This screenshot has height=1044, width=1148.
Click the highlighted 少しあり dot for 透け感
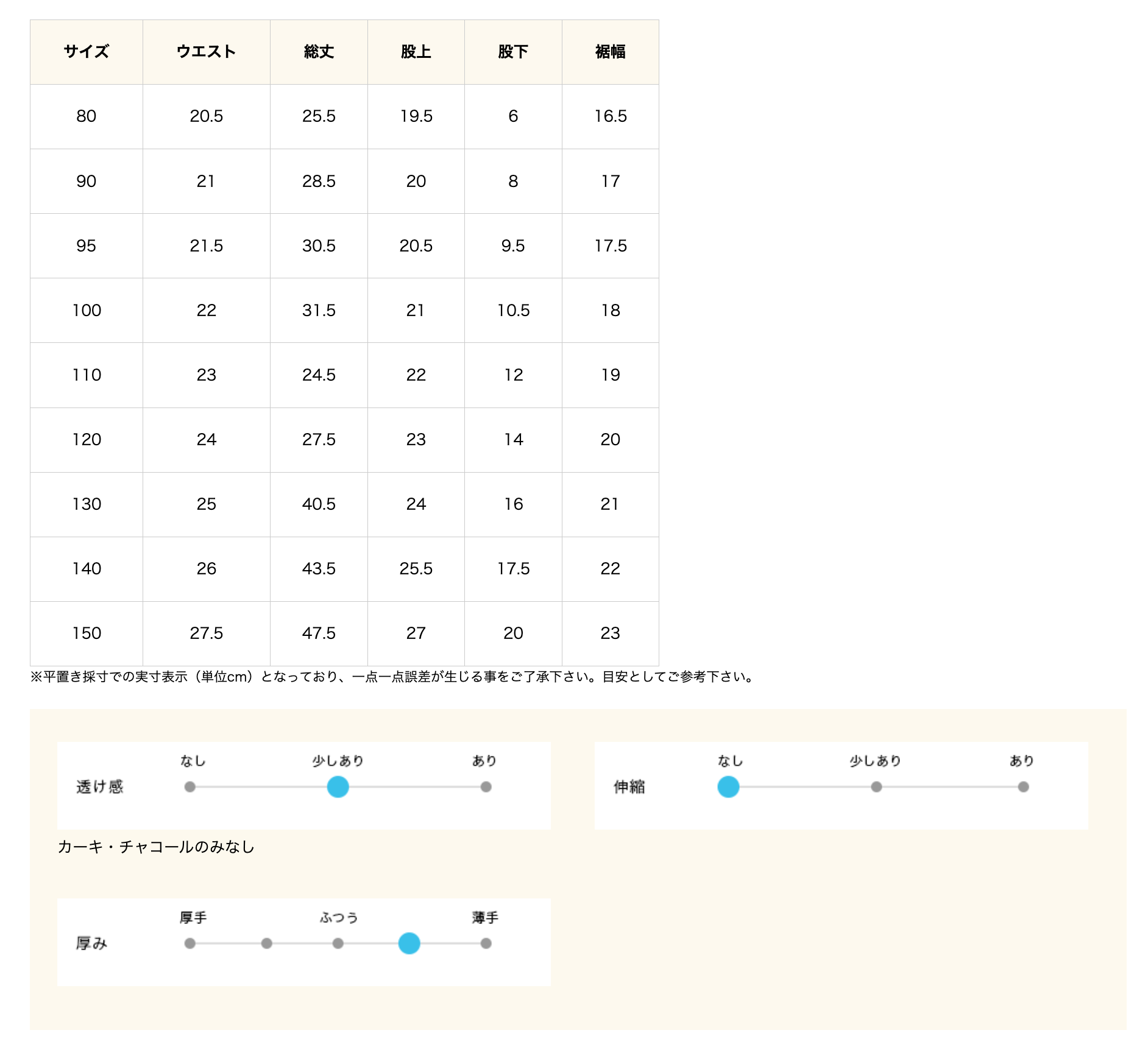pos(338,787)
